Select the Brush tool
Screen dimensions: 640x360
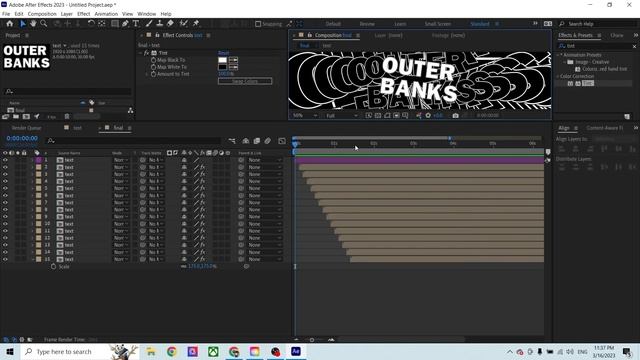(x=149, y=24)
